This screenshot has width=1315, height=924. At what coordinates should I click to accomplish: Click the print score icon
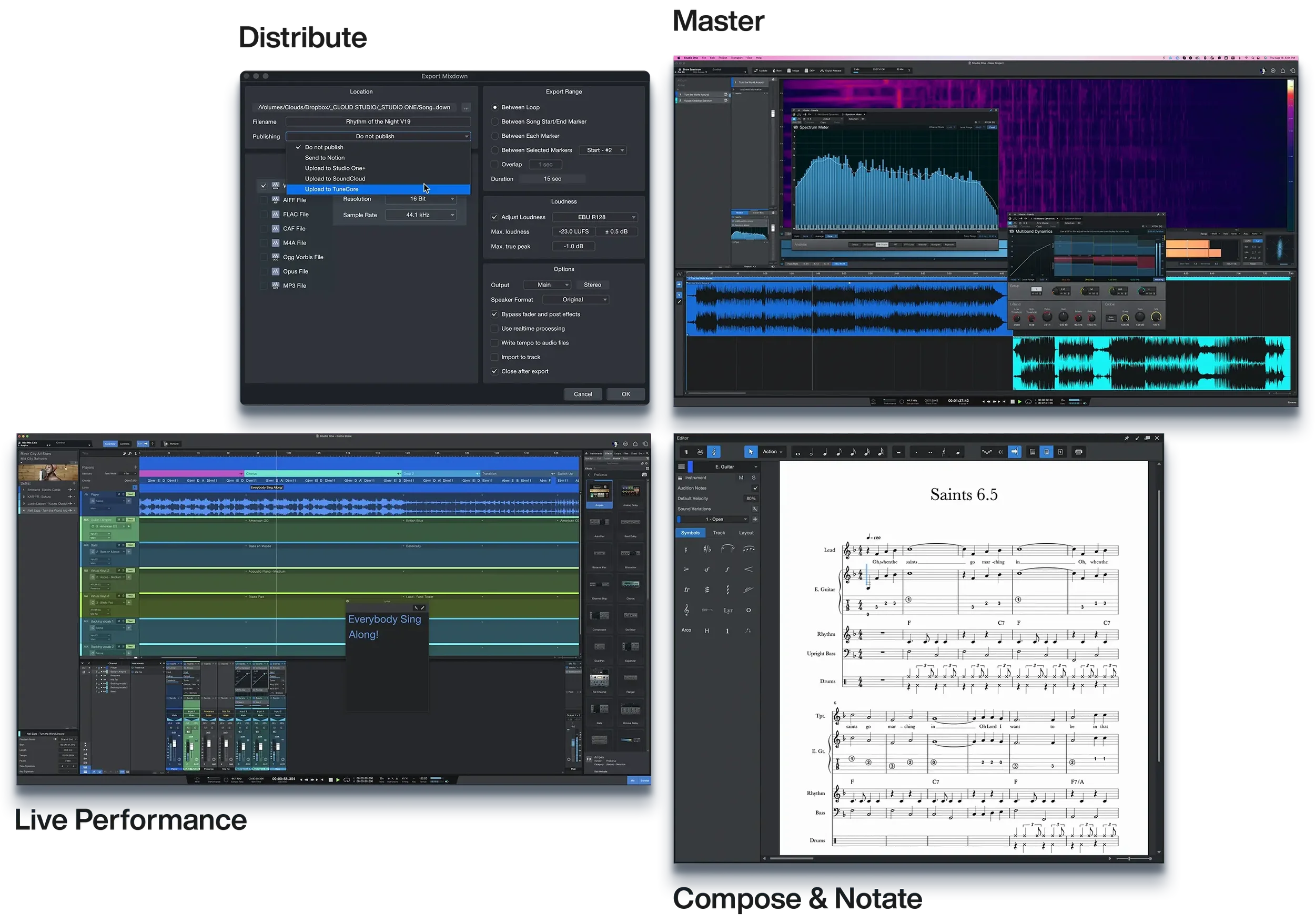[1078, 452]
